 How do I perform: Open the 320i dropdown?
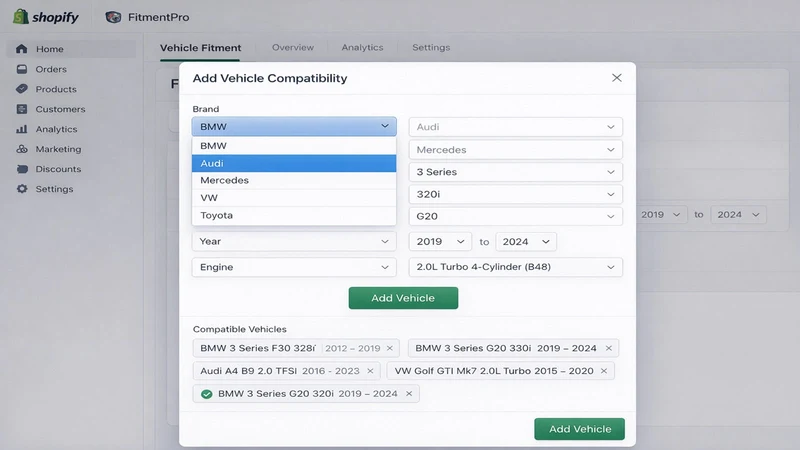coord(515,194)
